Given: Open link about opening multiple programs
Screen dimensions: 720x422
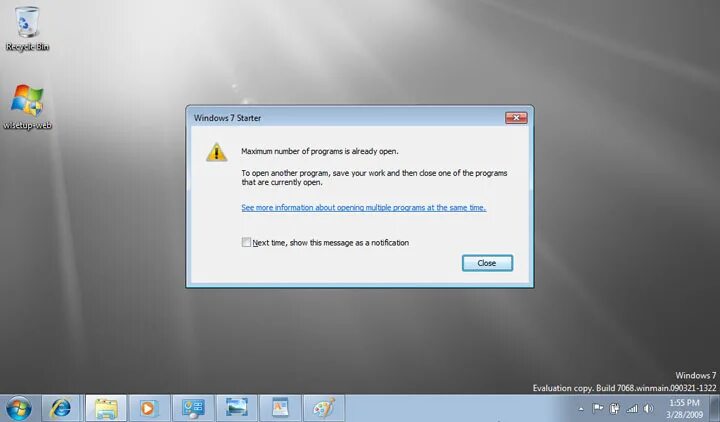Looking at the screenshot, I should [x=364, y=208].
